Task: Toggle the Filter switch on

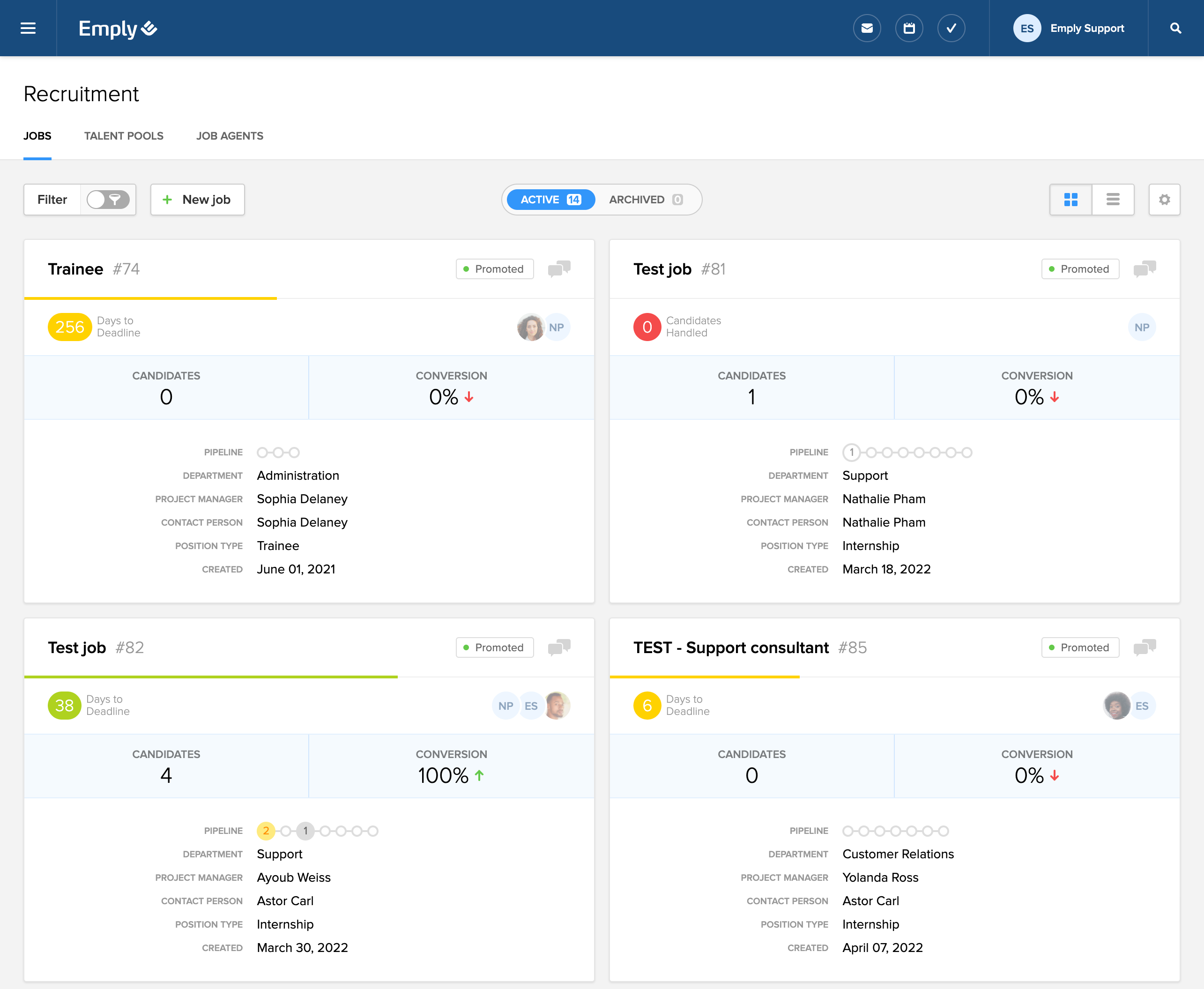Action: click(x=108, y=200)
